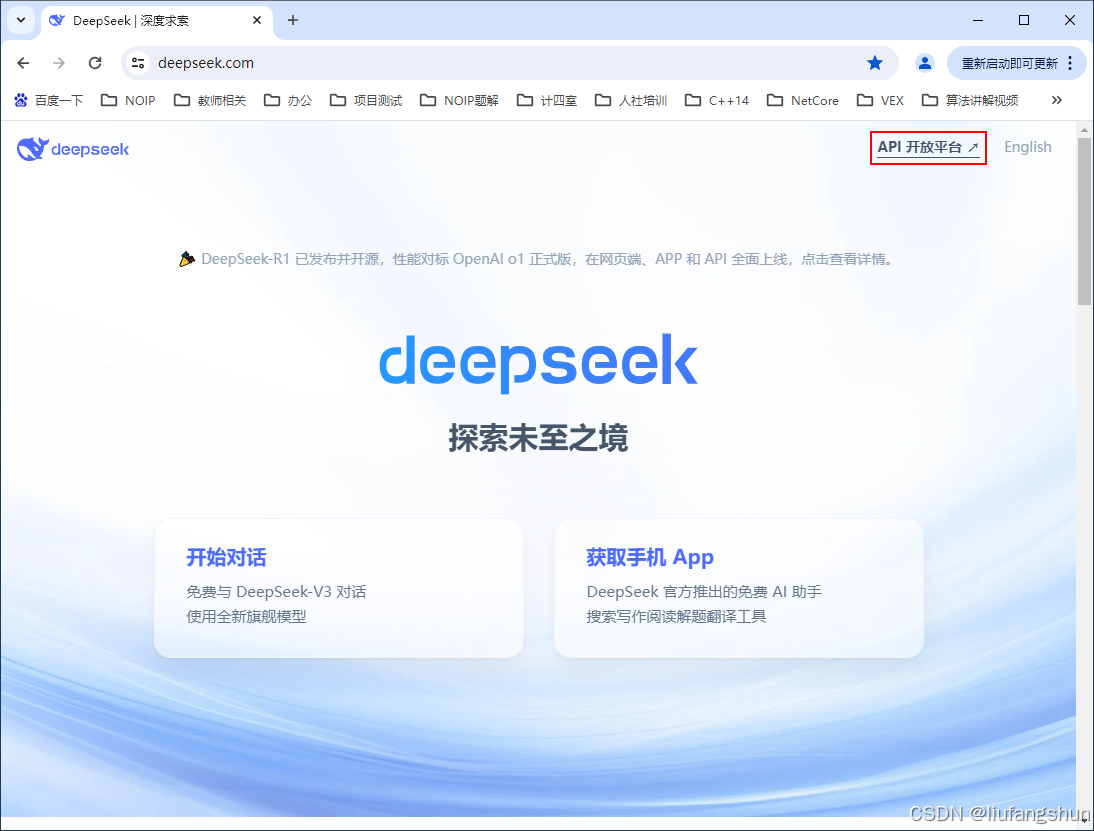Open Chrome three-dot menu
The height and width of the screenshot is (831, 1094).
click(x=1070, y=63)
